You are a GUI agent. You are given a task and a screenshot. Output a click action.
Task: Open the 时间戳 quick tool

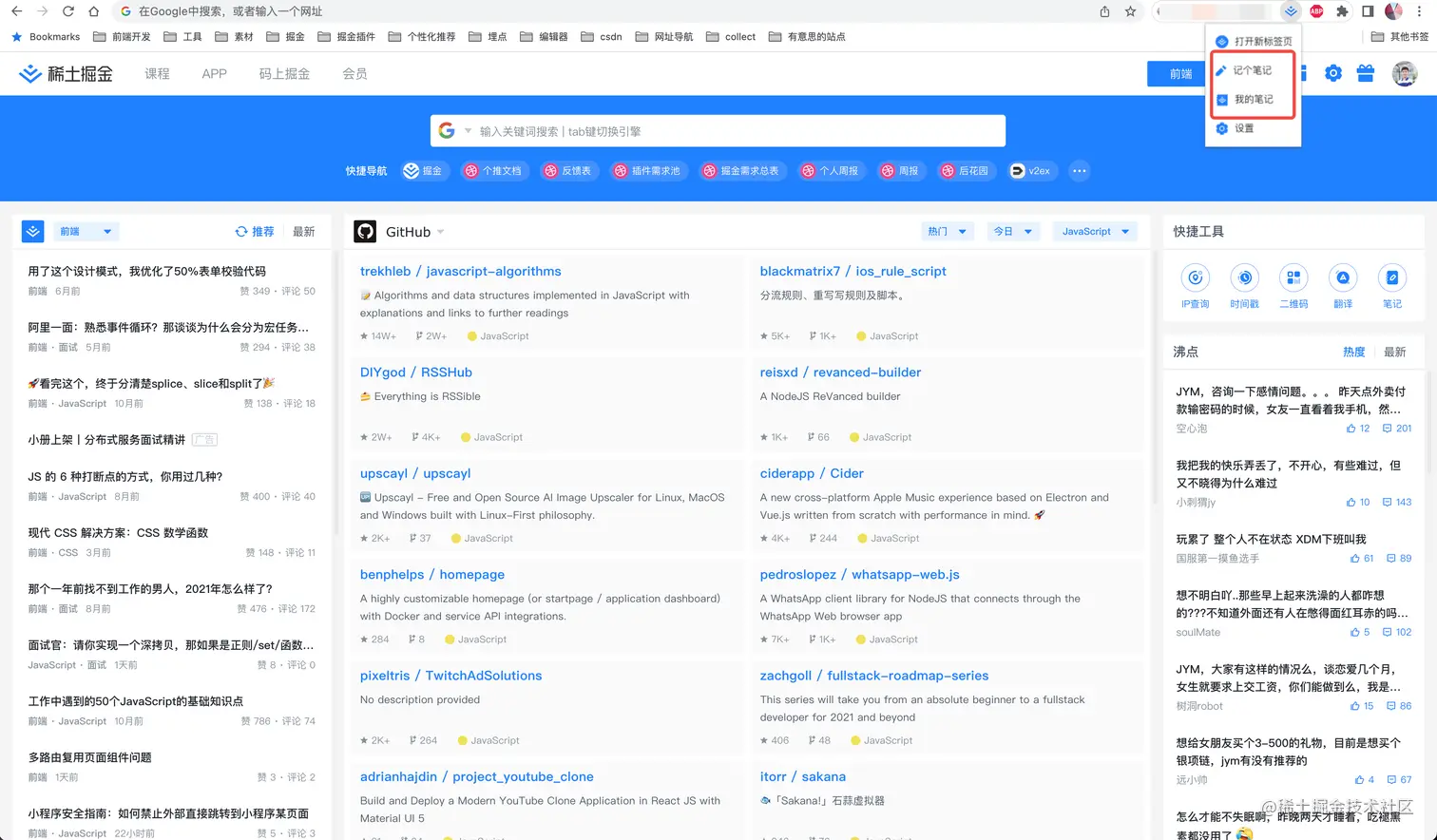[1244, 286]
